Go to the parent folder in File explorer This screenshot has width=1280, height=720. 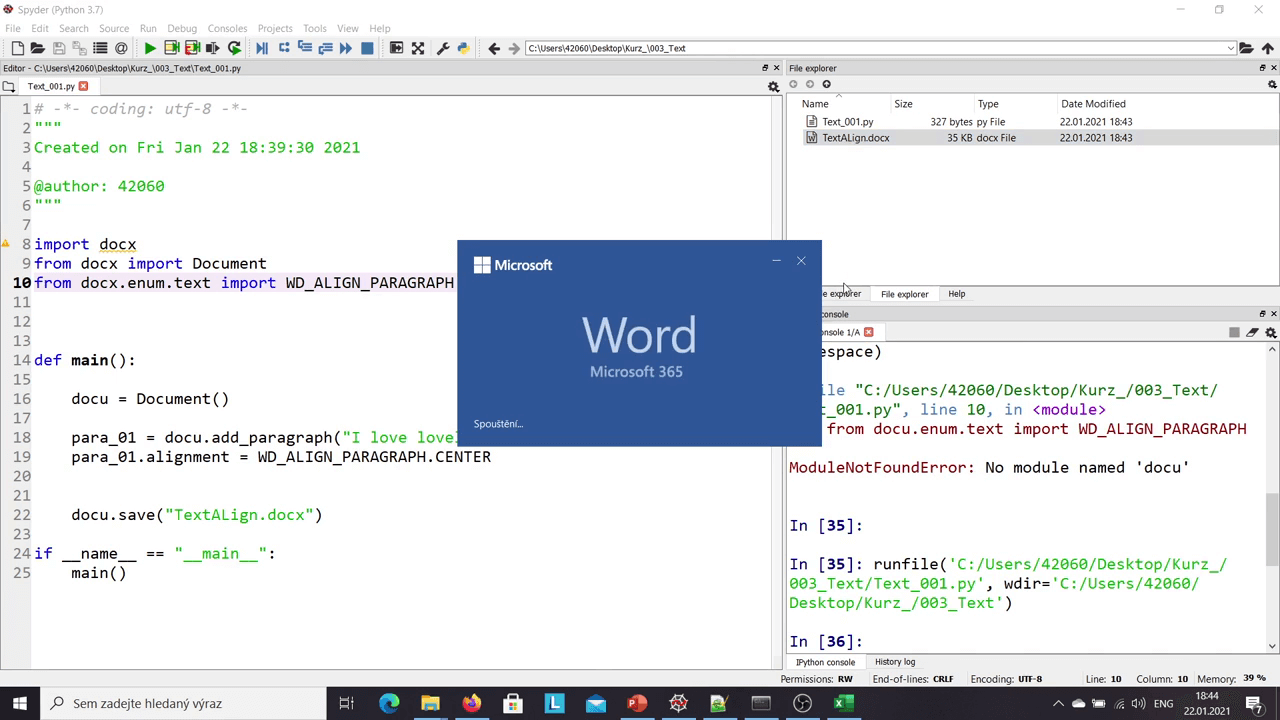point(826,85)
